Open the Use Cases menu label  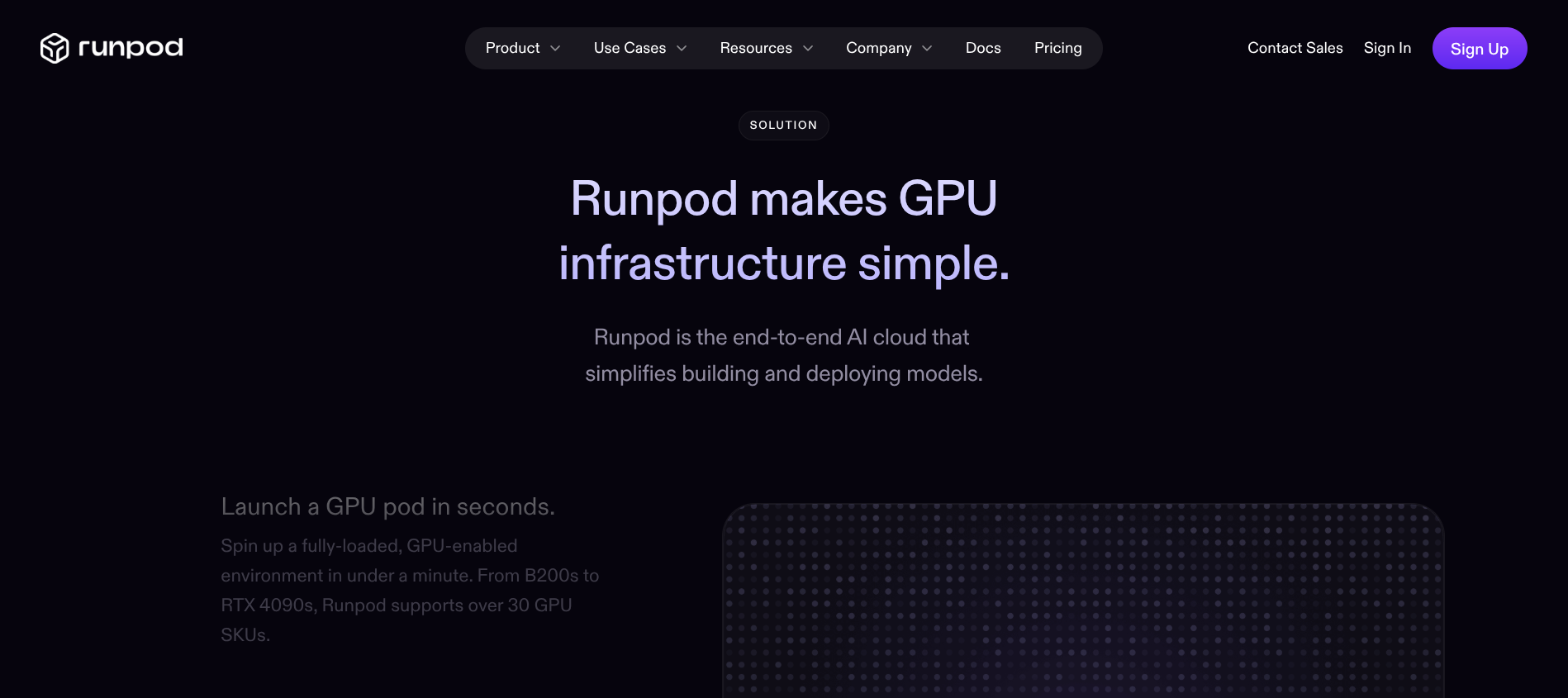point(630,48)
